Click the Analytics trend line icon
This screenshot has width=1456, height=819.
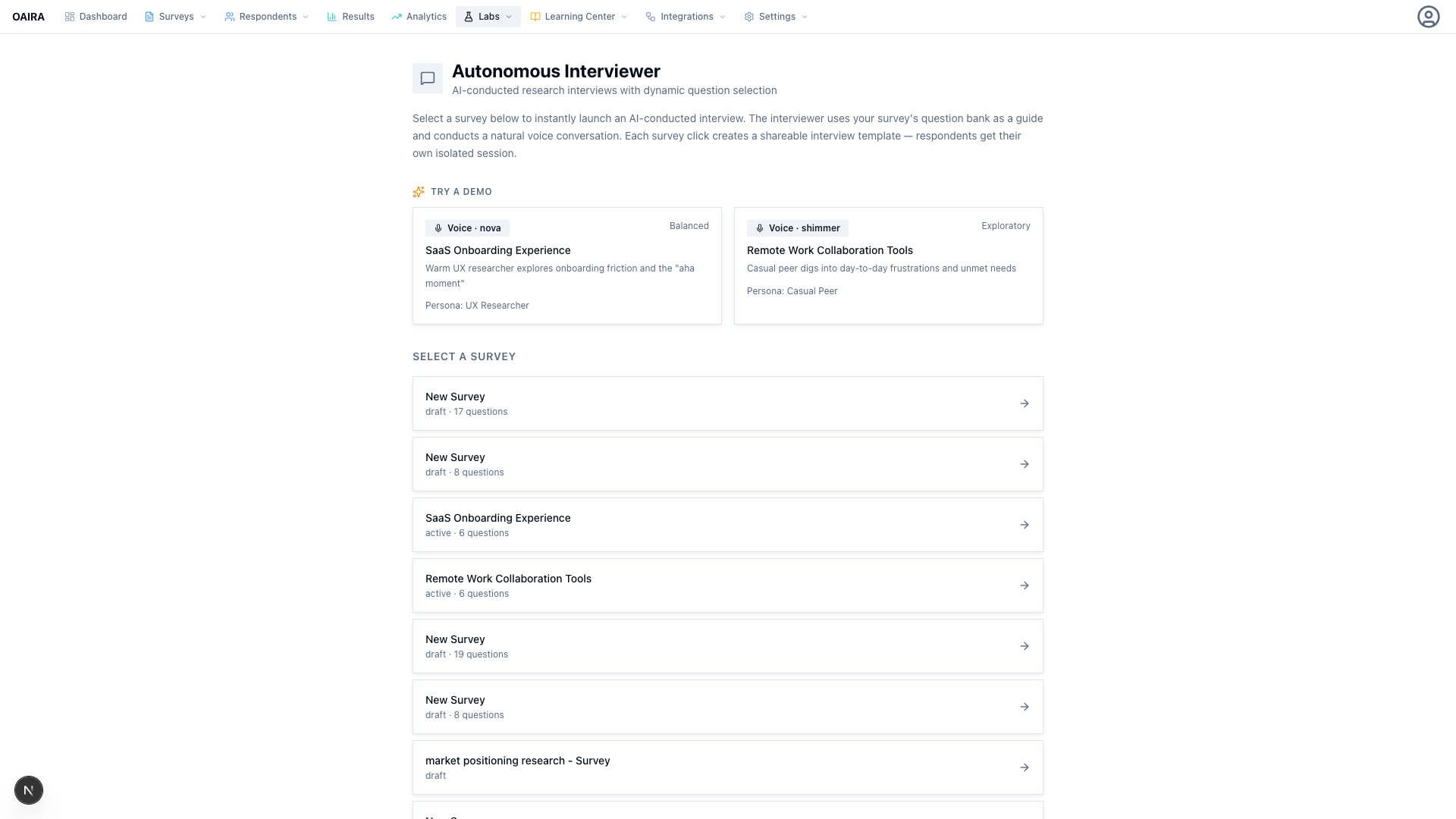pyautogui.click(x=397, y=17)
